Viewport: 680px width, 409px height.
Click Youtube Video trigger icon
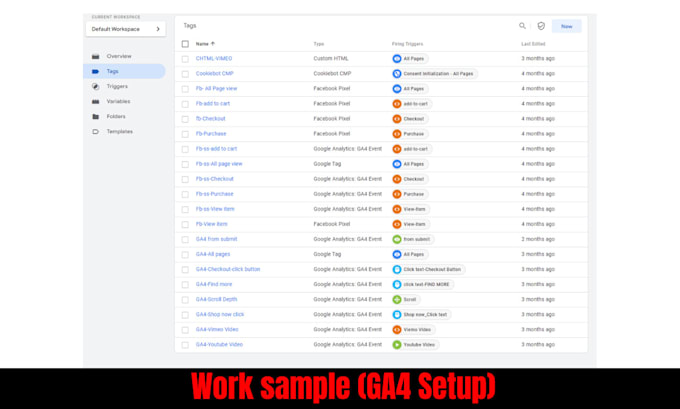(x=396, y=345)
